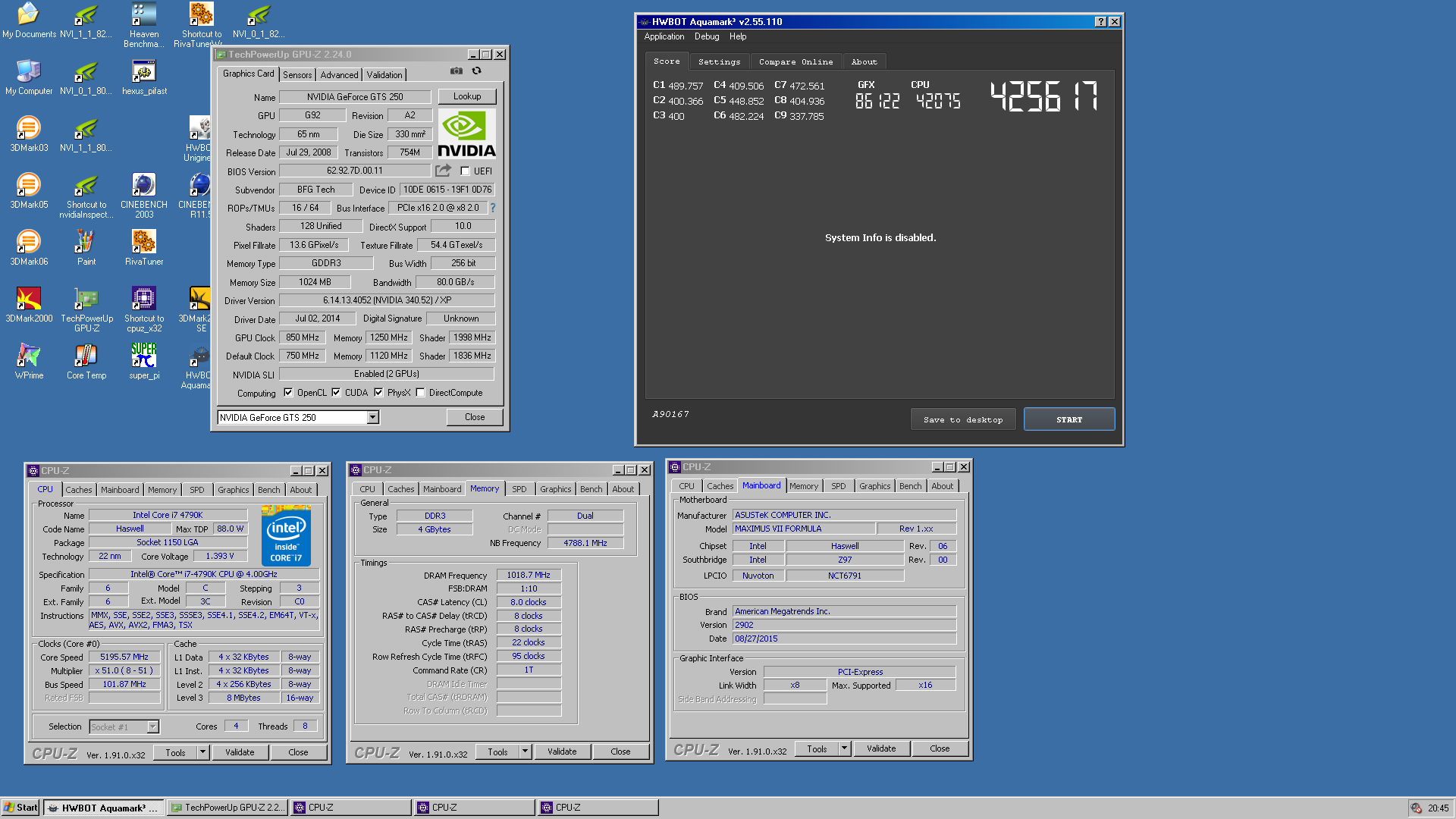This screenshot has width=1456, height=819.
Task: Select the 3DMark05 desktop shortcut
Action: [29, 191]
